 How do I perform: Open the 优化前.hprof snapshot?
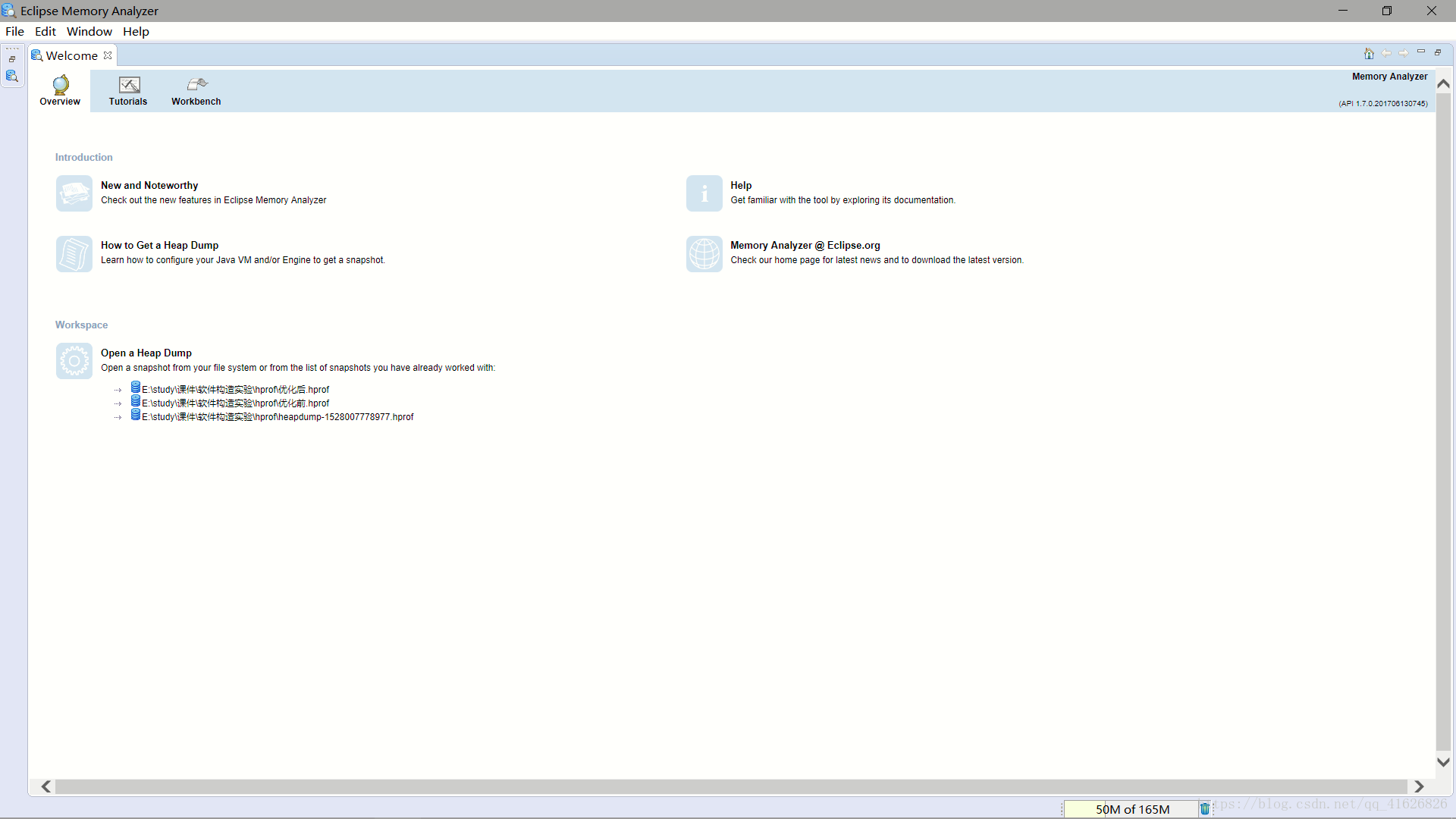coord(235,403)
